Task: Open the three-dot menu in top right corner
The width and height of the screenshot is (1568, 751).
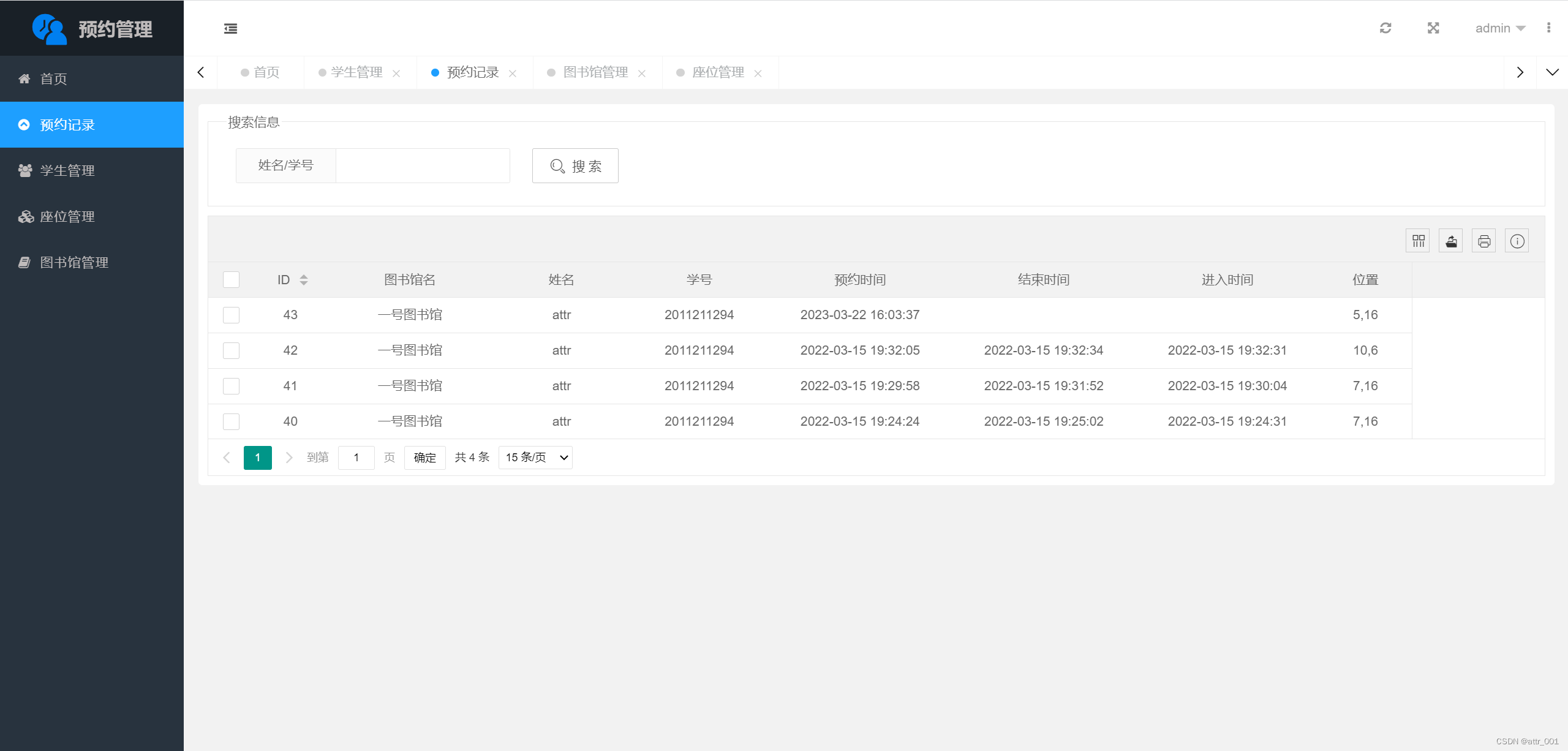Action: tap(1550, 28)
